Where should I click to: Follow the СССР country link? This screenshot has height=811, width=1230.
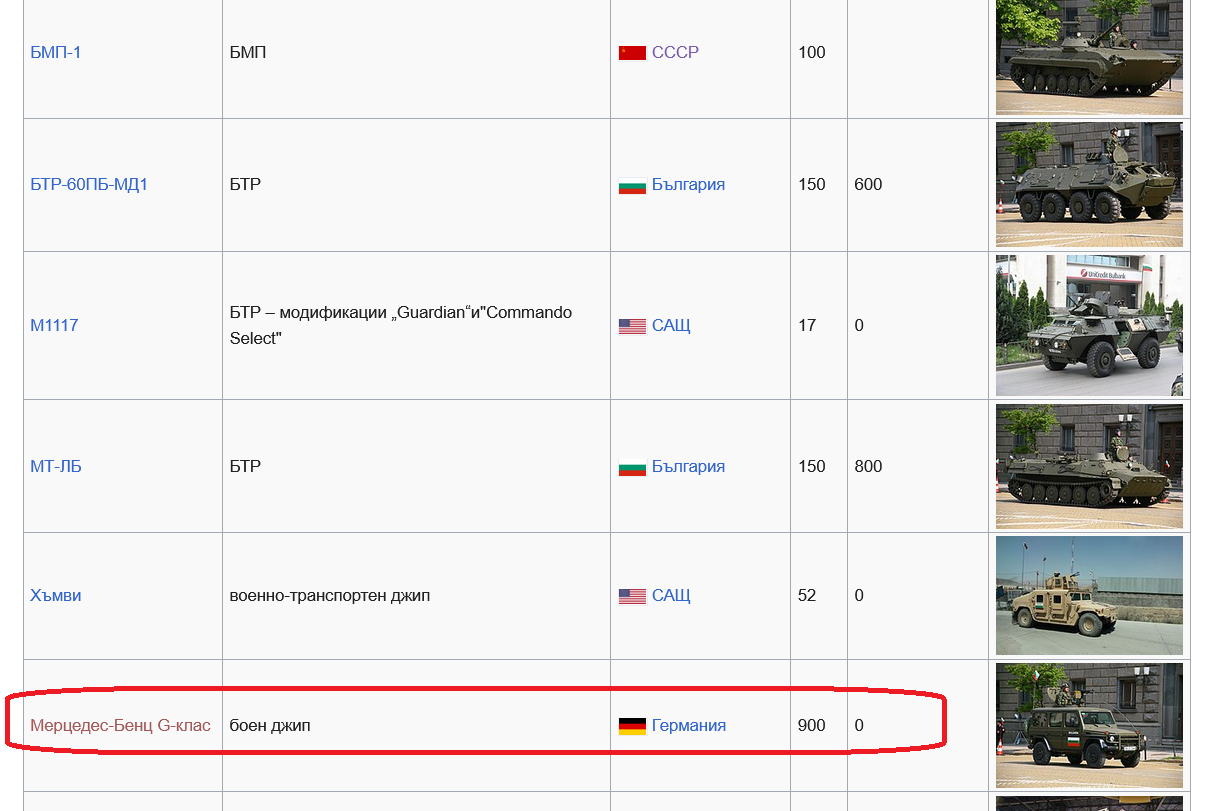point(675,52)
